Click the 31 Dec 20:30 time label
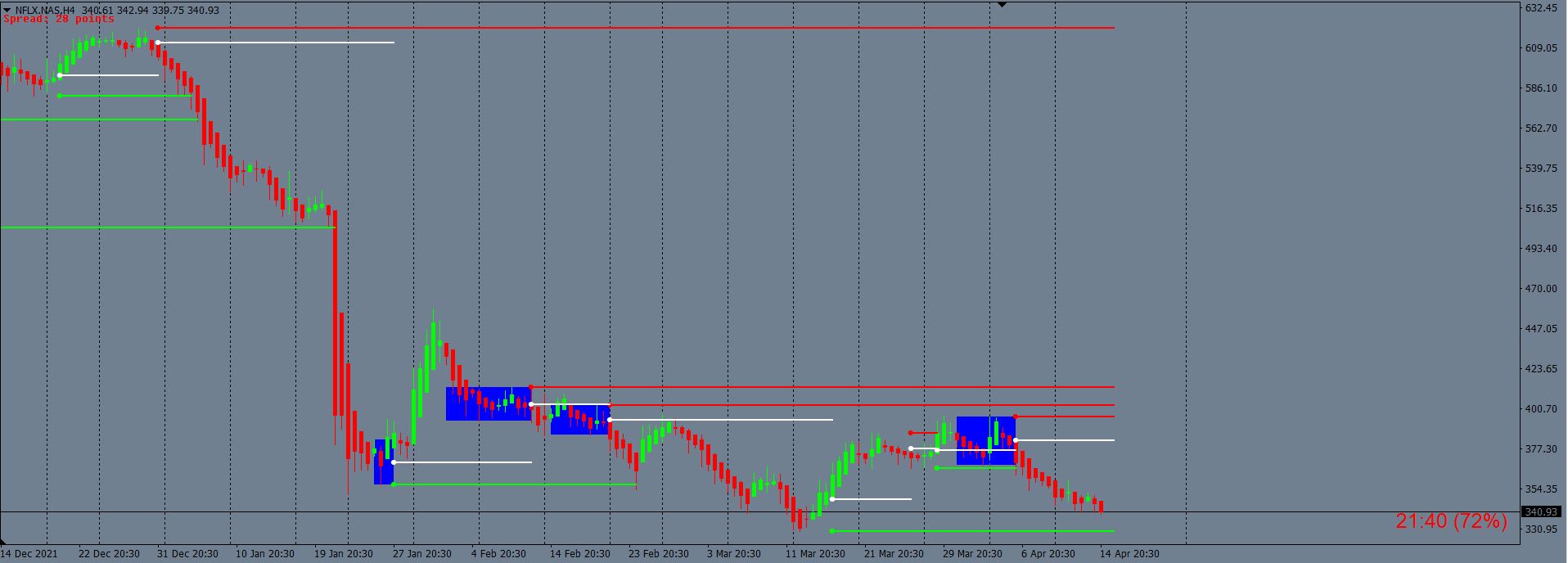Screen dimensions: 1568x563 [187, 554]
